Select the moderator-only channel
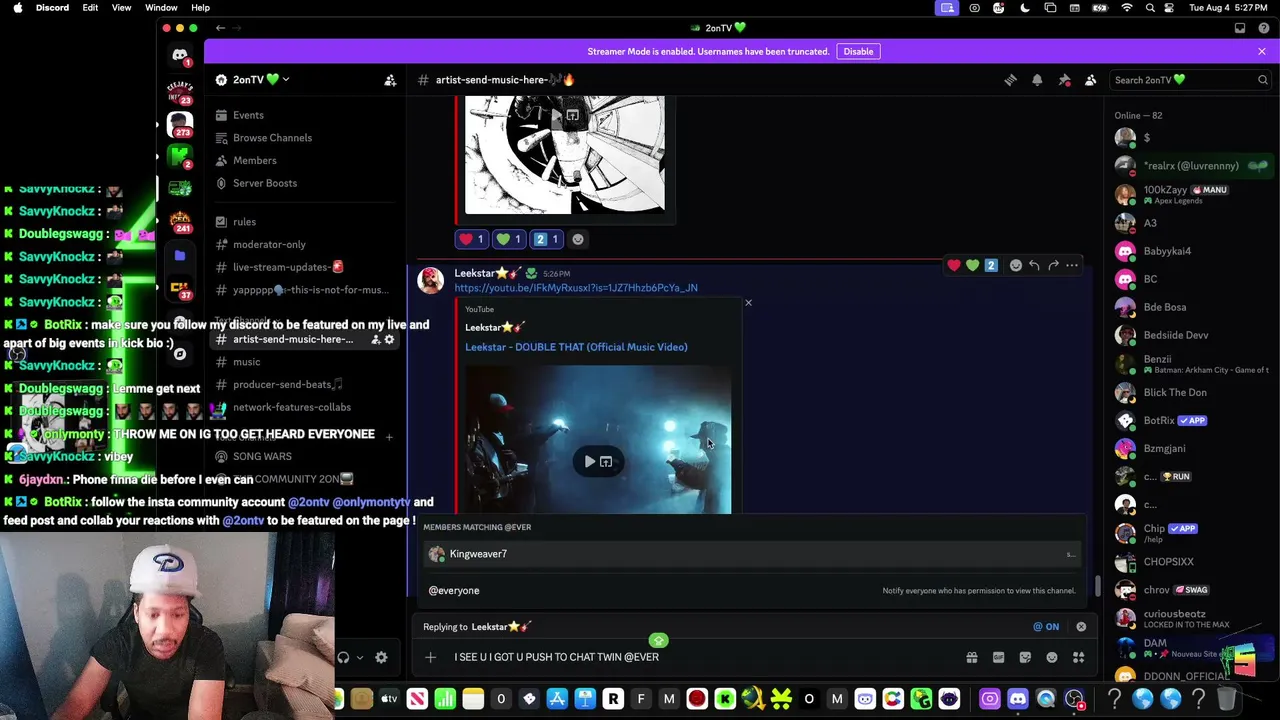 coord(269,244)
